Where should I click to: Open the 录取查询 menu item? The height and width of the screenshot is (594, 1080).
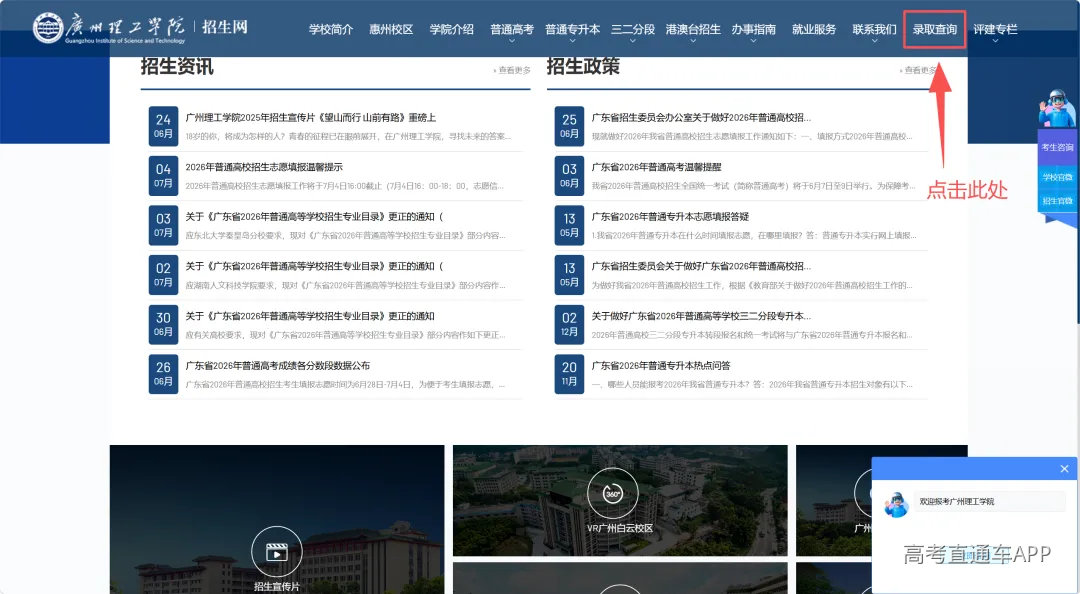click(935, 29)
